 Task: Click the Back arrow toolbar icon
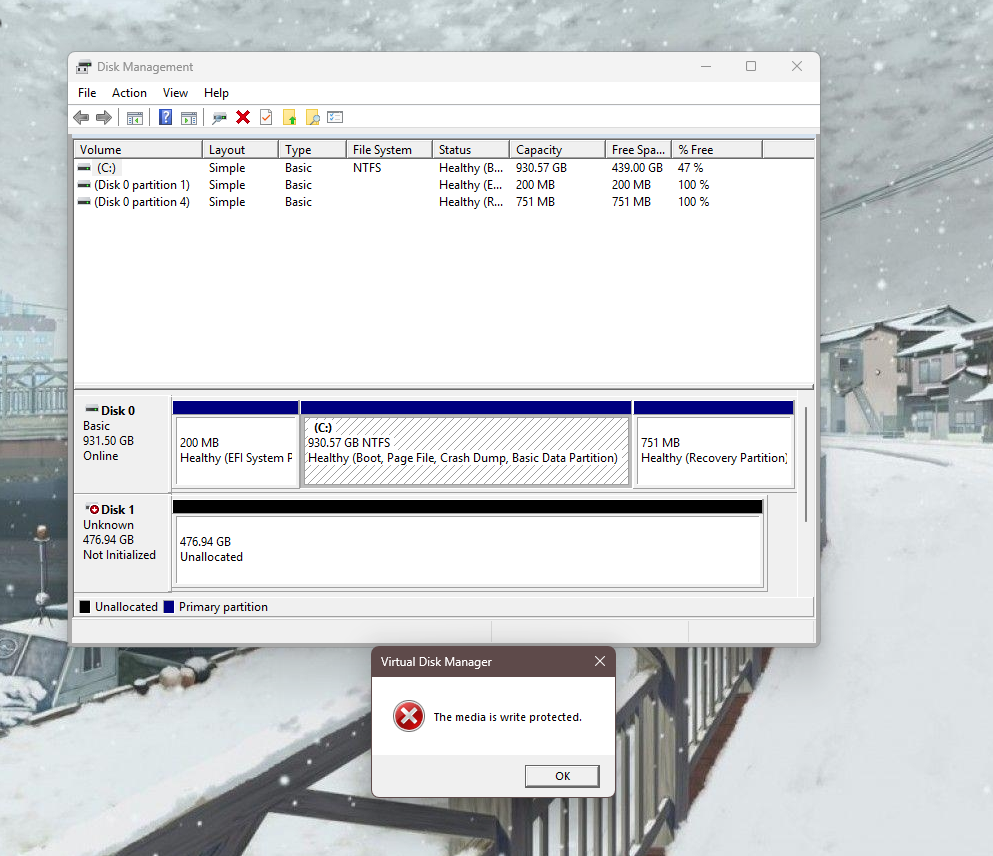(x=81, y=118)
